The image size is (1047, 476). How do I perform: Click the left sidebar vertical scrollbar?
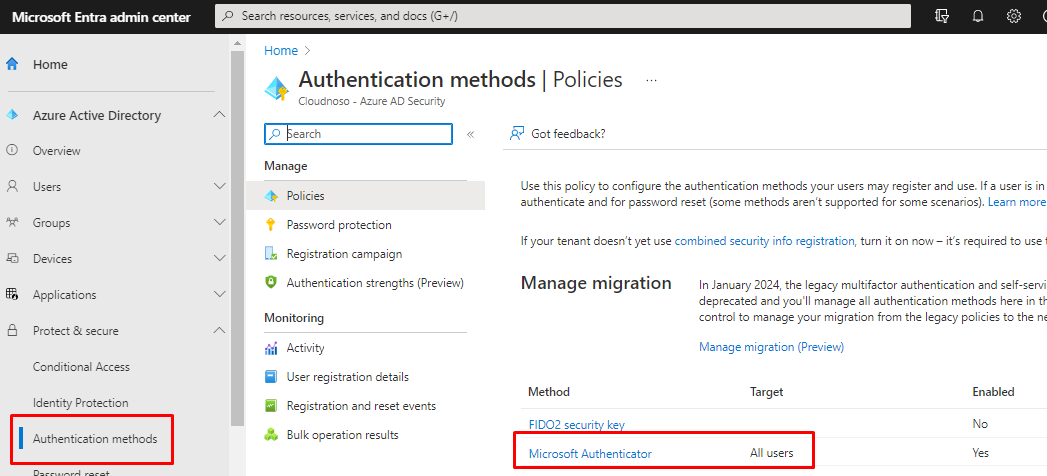[237, 240]
